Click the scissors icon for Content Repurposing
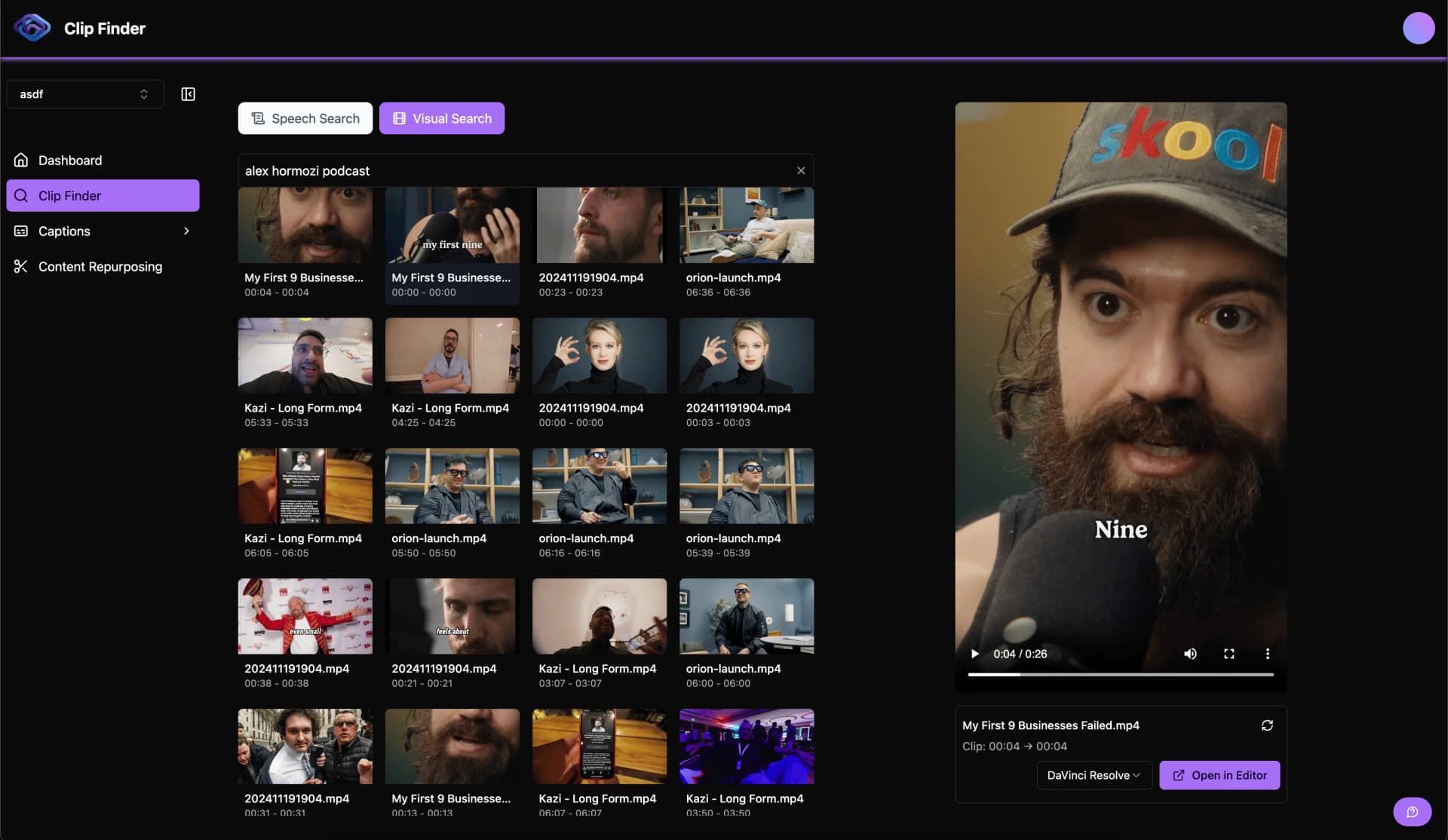Screen dimensions: 1448x840 click(x=21, y=266)
